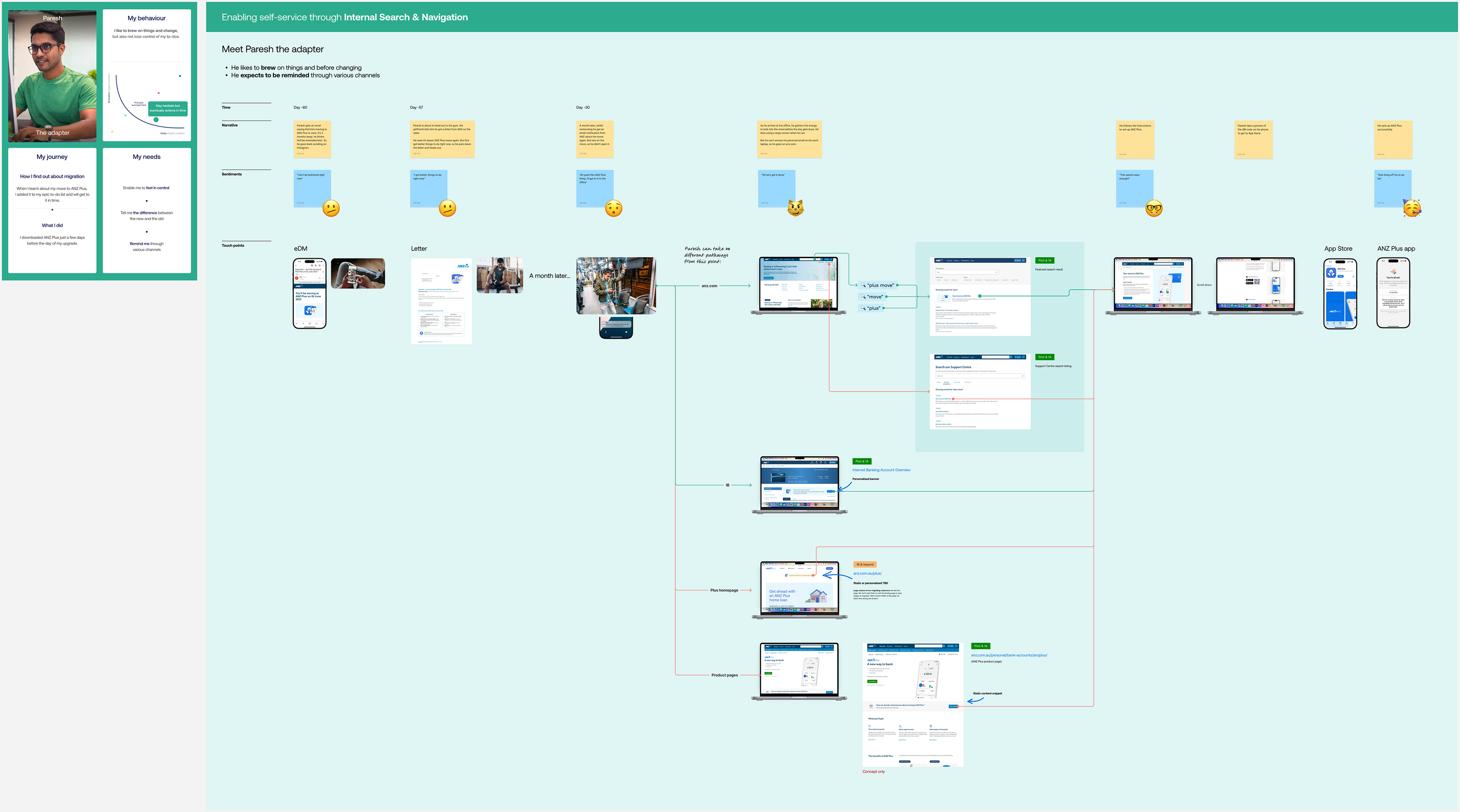
Task: Click the orange "1B & beyond" tag
Action: 865,565
